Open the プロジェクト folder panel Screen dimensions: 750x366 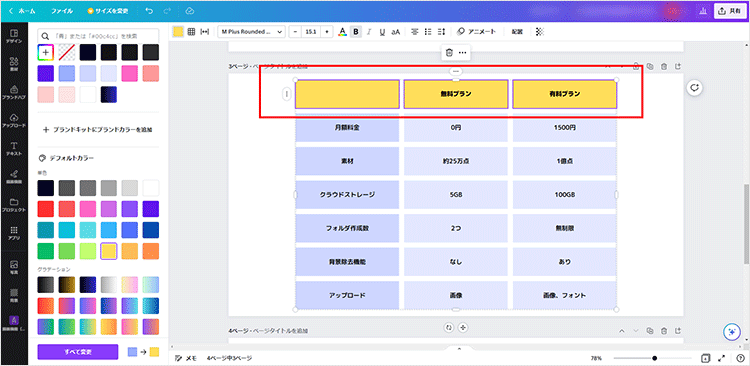click(13, 204)
